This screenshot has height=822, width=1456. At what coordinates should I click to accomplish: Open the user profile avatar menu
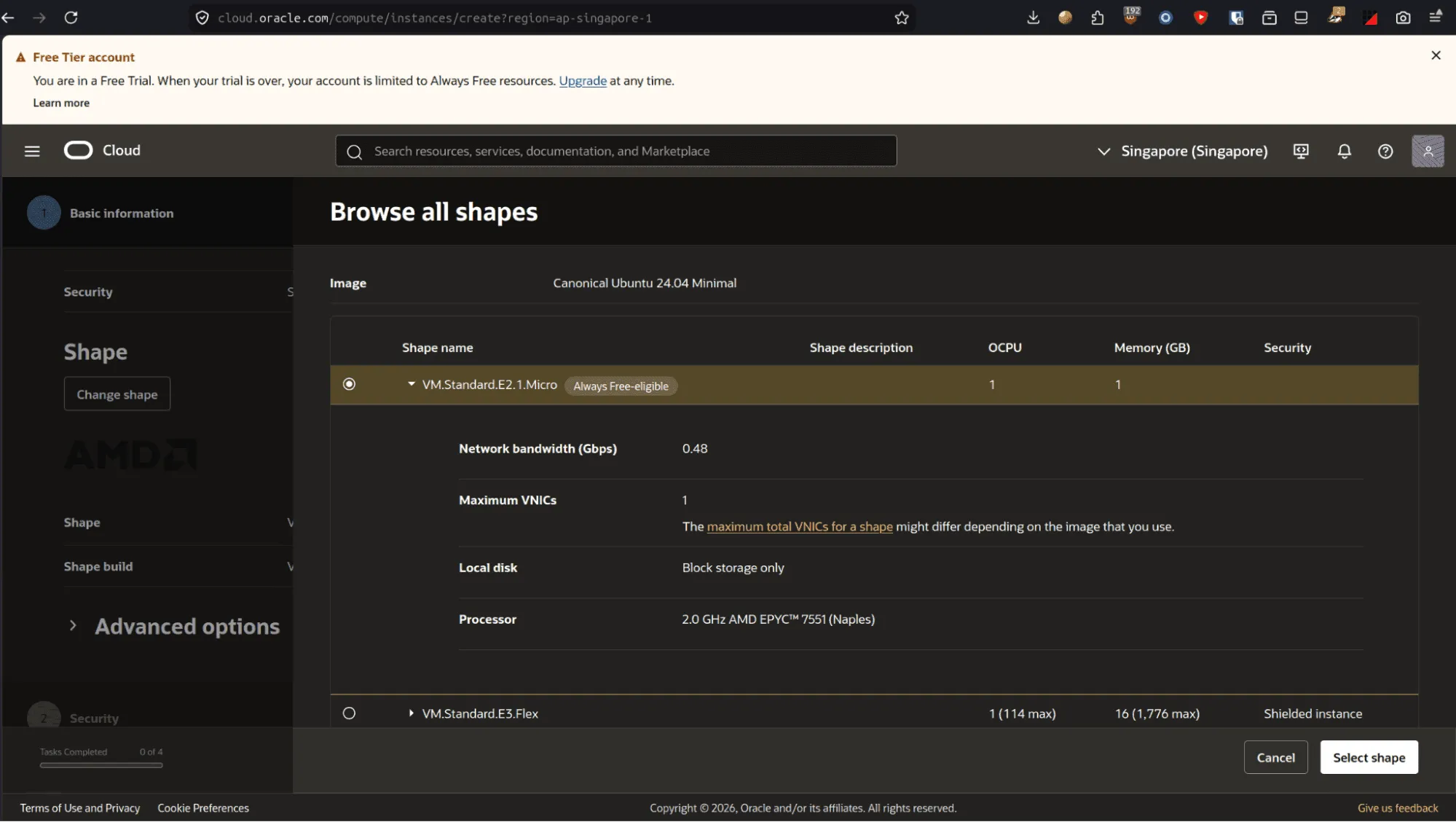coord(1428,151)
